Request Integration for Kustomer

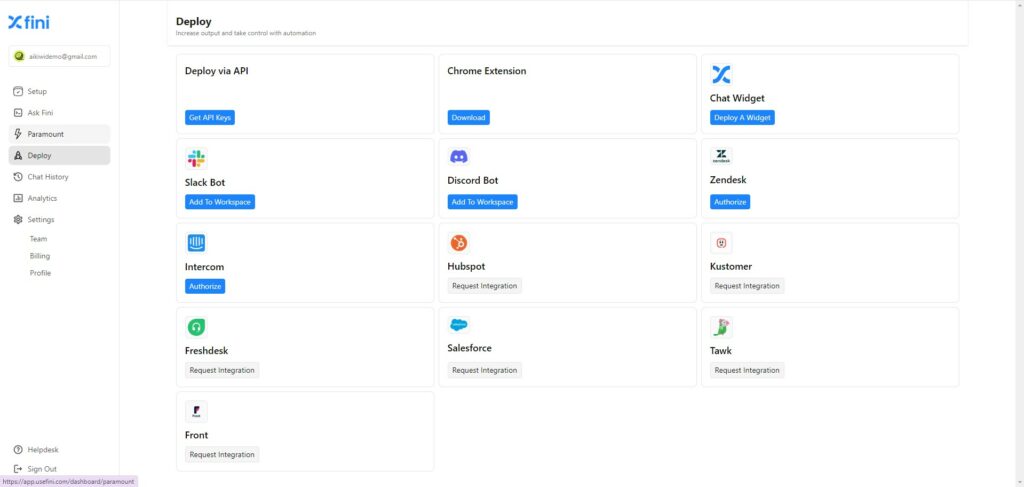(x=747, y=286)
